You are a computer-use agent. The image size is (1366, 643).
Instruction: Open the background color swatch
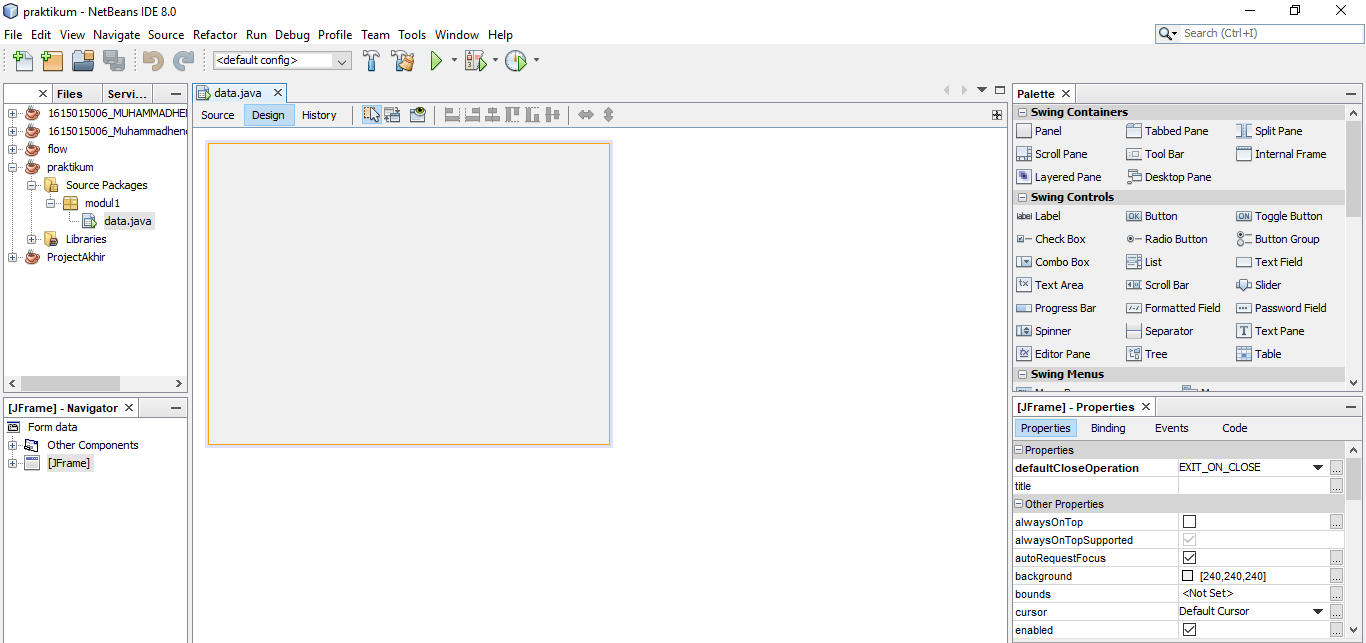pyautogui.click(x=1186, y=575)
